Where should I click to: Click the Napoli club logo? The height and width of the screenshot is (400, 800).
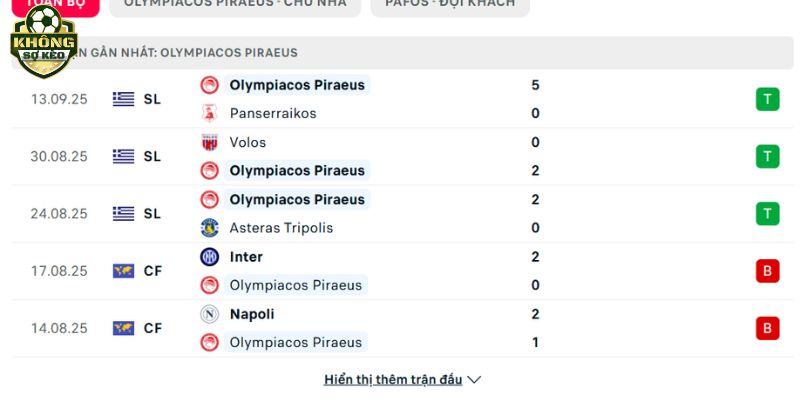(x=209, y=314)
